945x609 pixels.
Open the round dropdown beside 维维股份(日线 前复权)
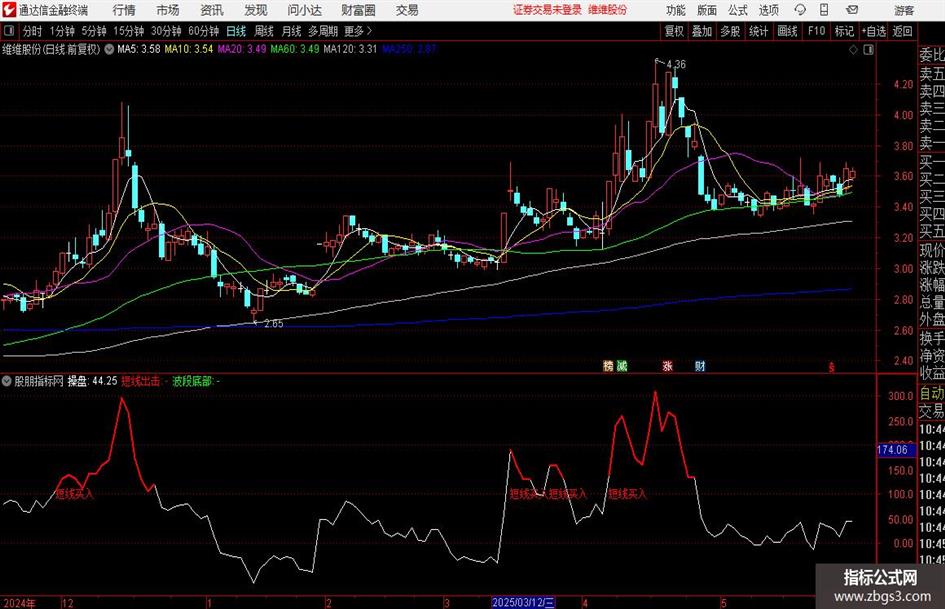[109, 49]
